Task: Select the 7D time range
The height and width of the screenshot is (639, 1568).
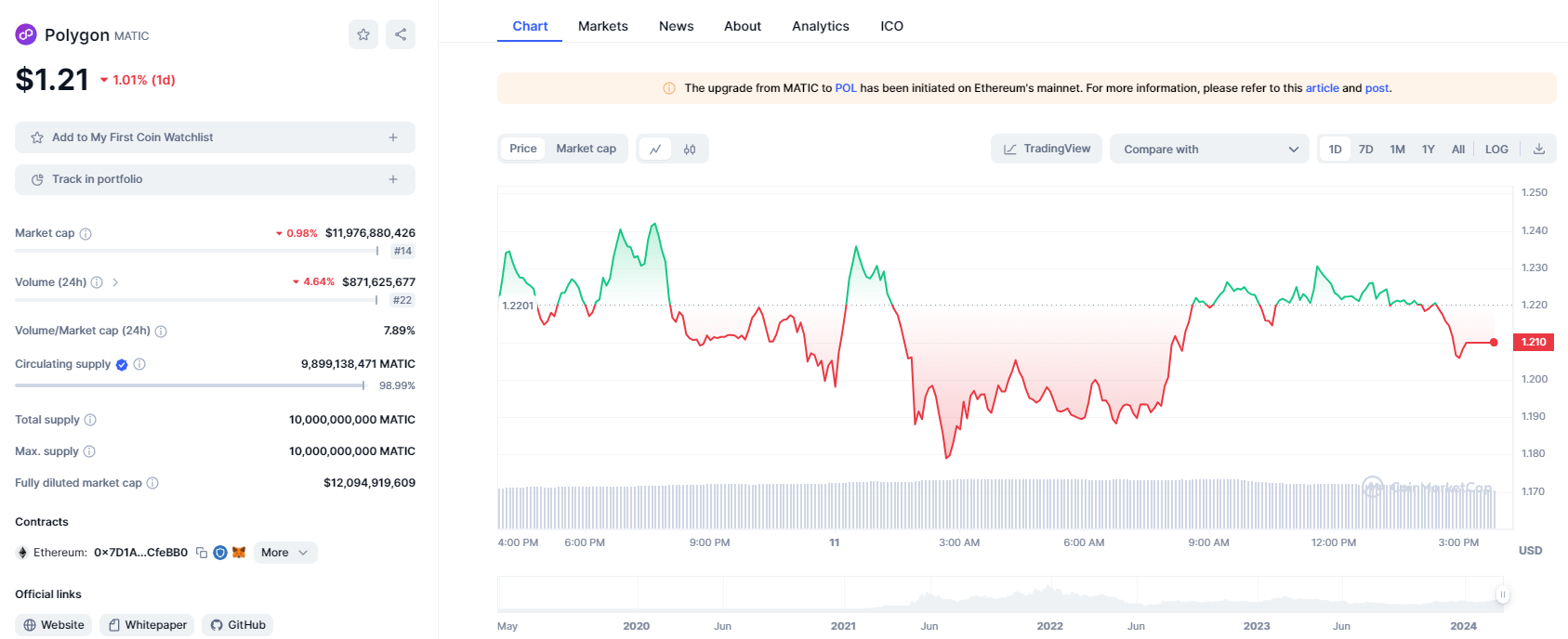Action: pos(1365,150)
